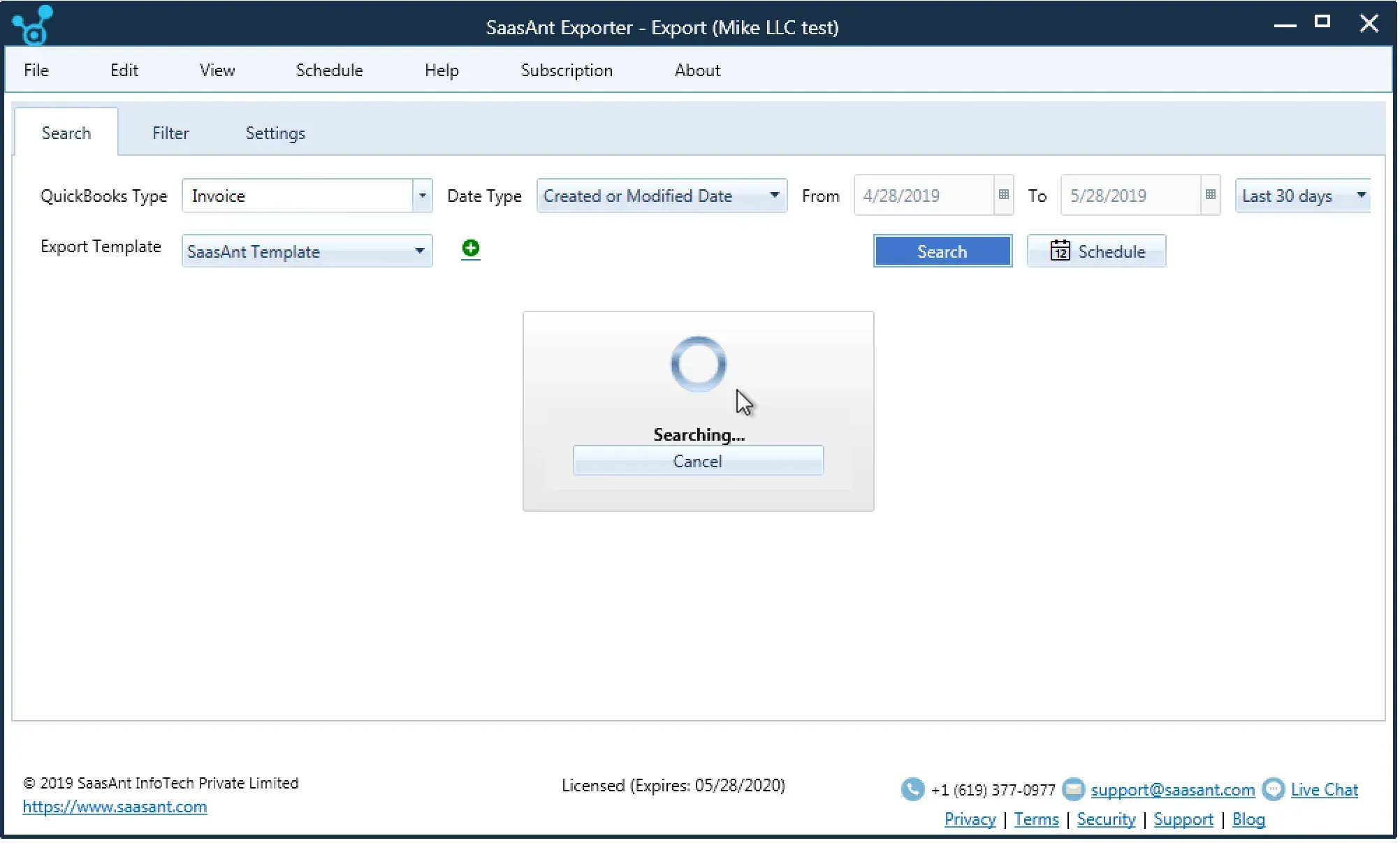Click the chat bubble icon by Live Chat
This screenshot has height=843, width=1400.
point(1274,789)
